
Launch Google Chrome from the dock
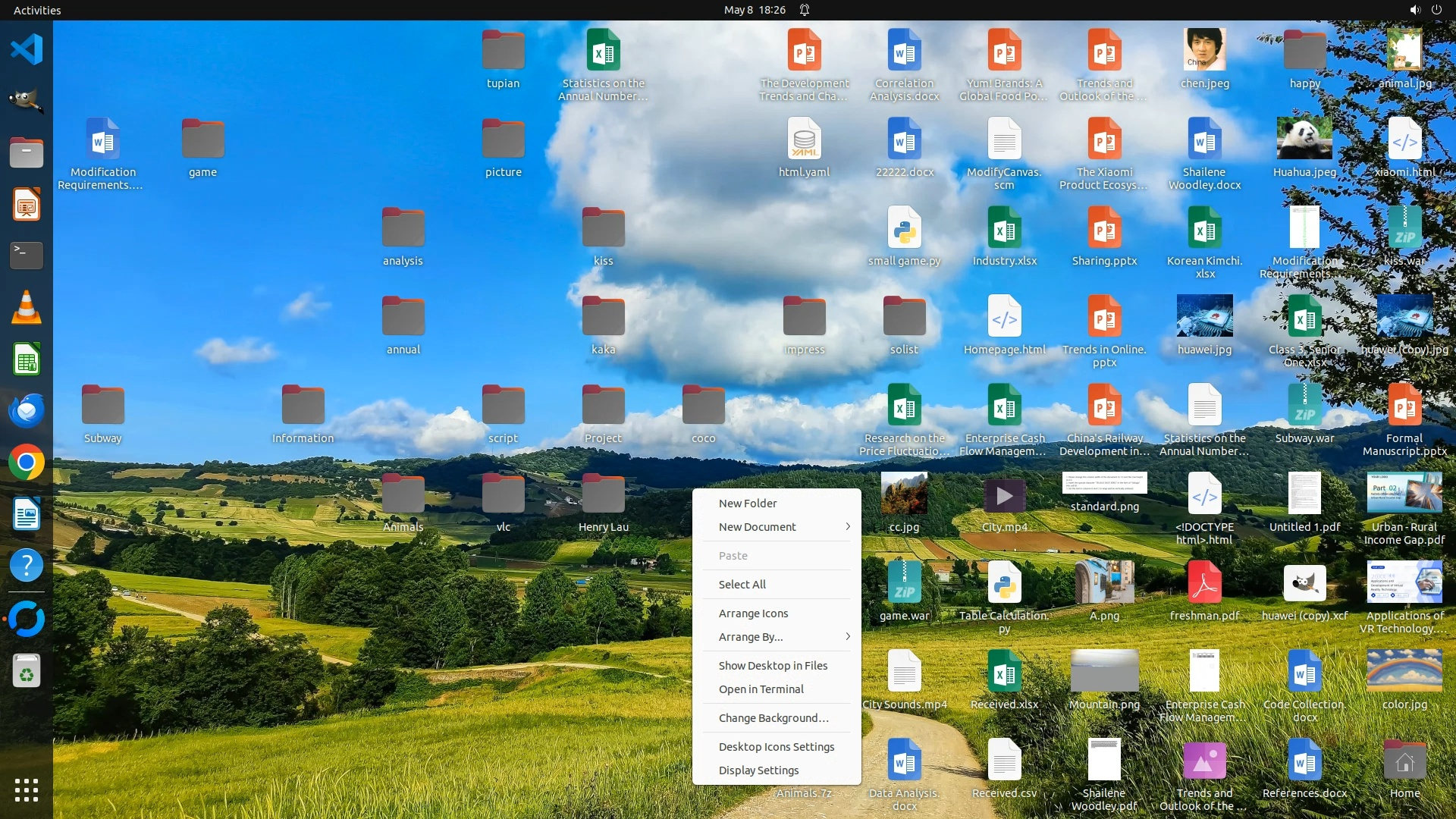(27, 462)
